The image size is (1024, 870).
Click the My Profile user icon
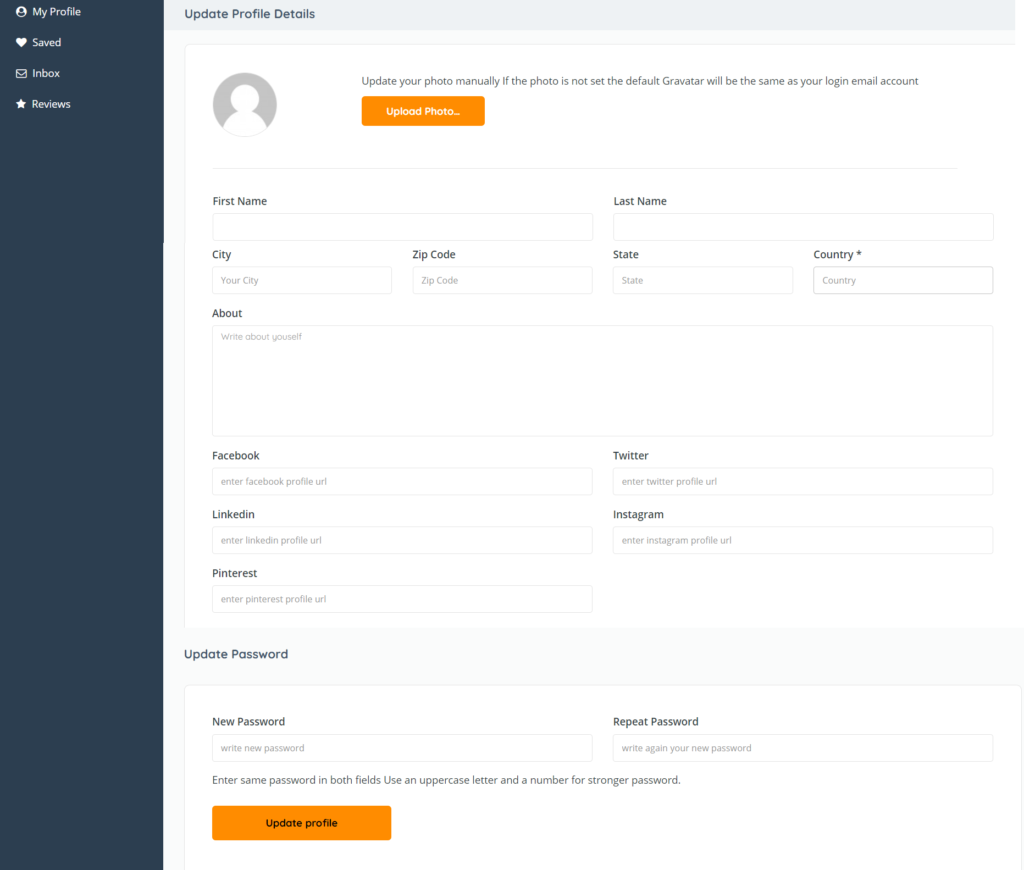[x=21, y=12]
